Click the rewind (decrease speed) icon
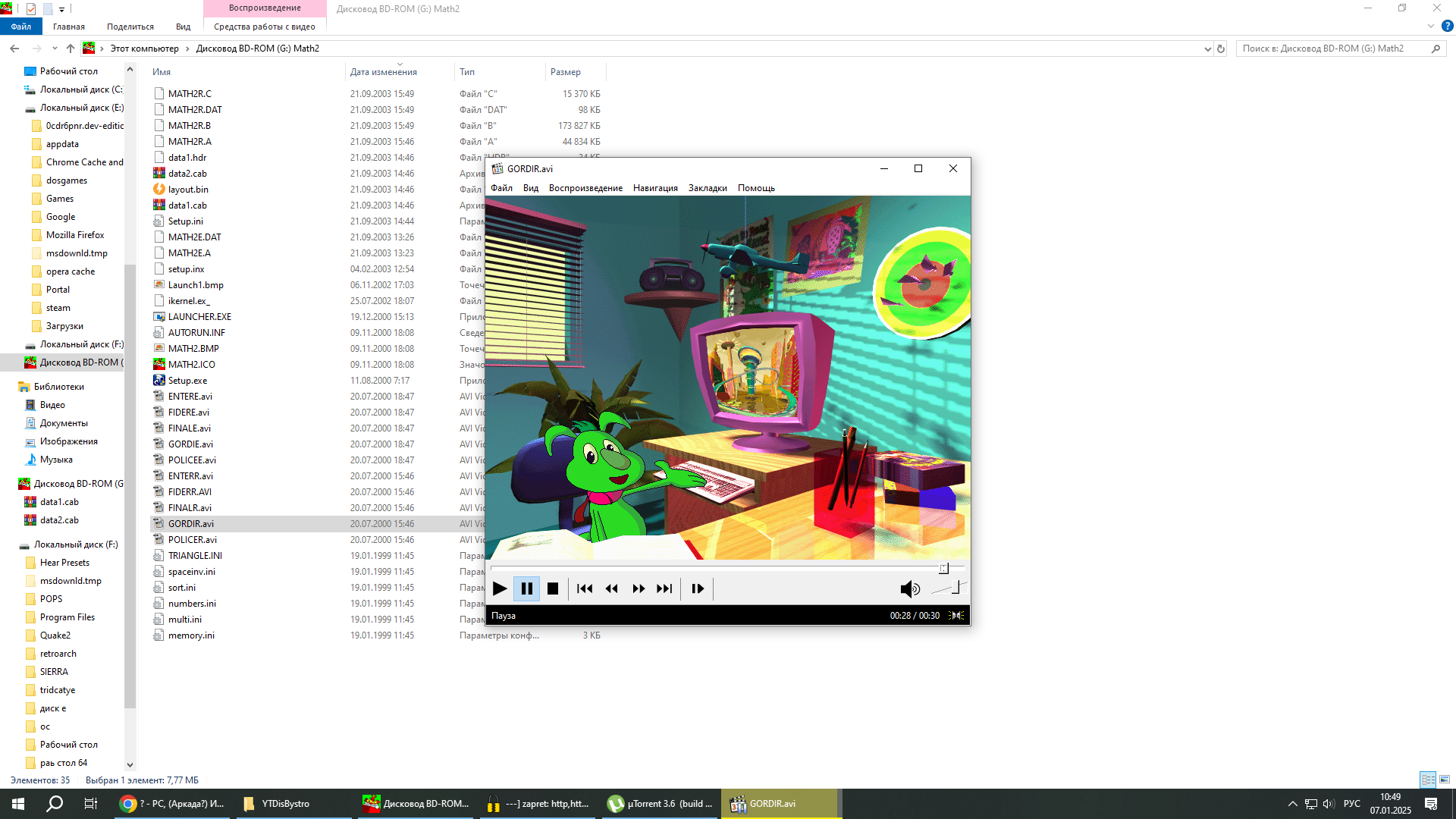 [x=611, y=588]
